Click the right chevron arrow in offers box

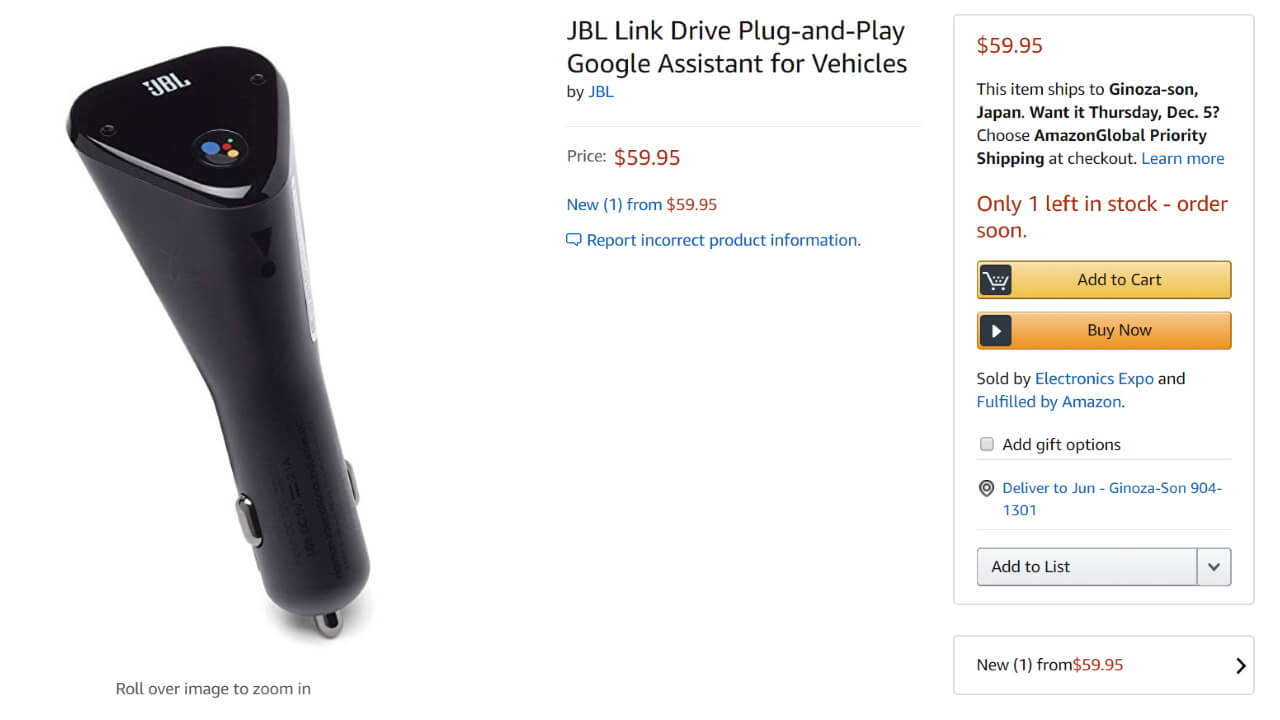1240,665
